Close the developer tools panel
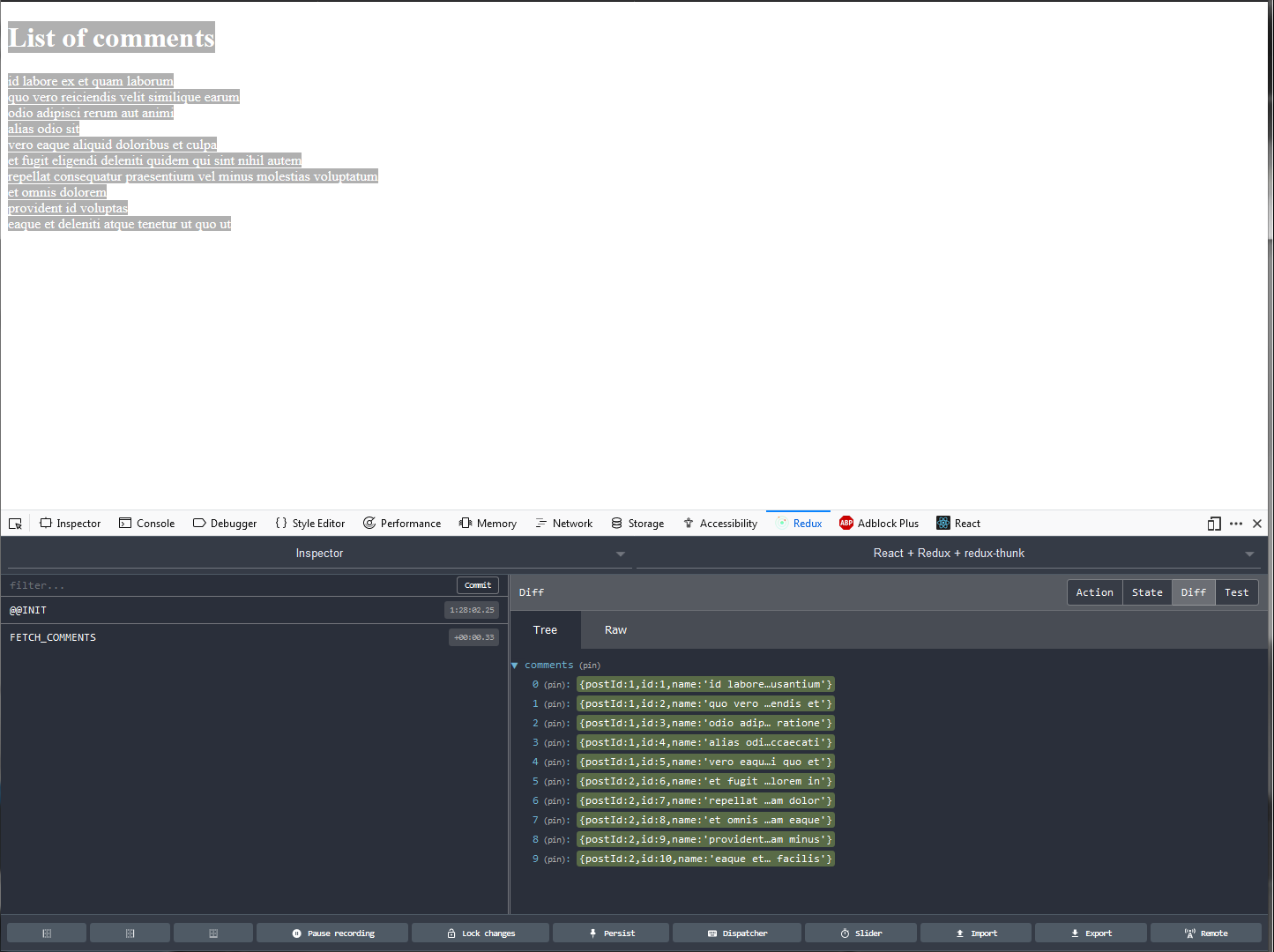 click(x=1257, y=524)
